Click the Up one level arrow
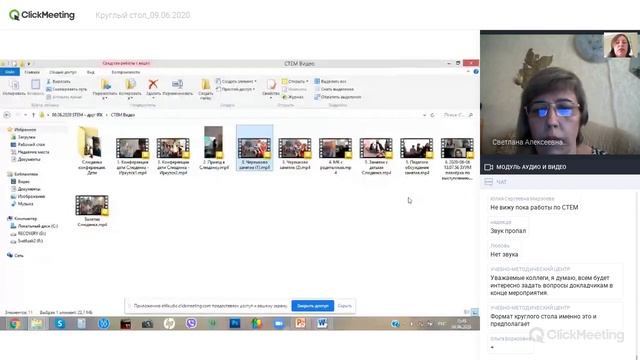The width and height of the screenshot is (640, 360). [x=33, y=115]
